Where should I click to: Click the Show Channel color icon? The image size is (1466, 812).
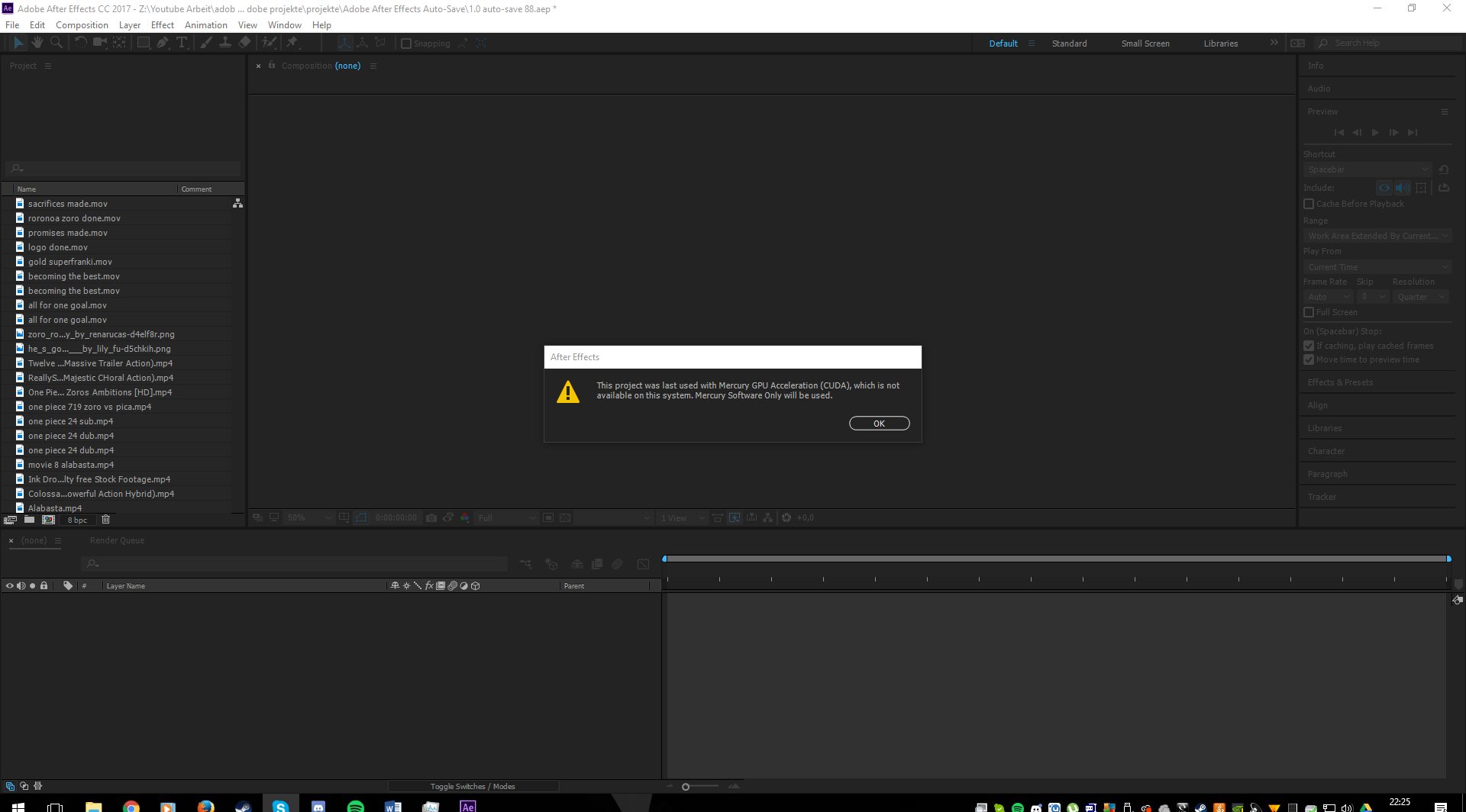tap(464, 517)
